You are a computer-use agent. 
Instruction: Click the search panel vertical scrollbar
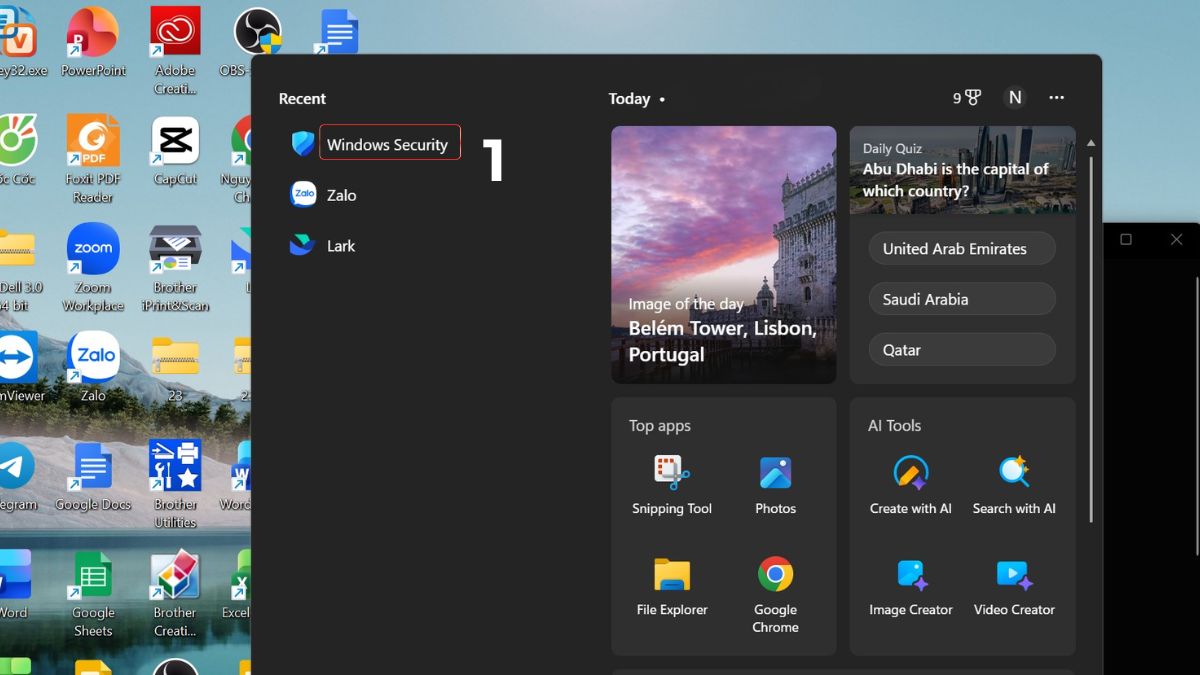click(1091, 338)
